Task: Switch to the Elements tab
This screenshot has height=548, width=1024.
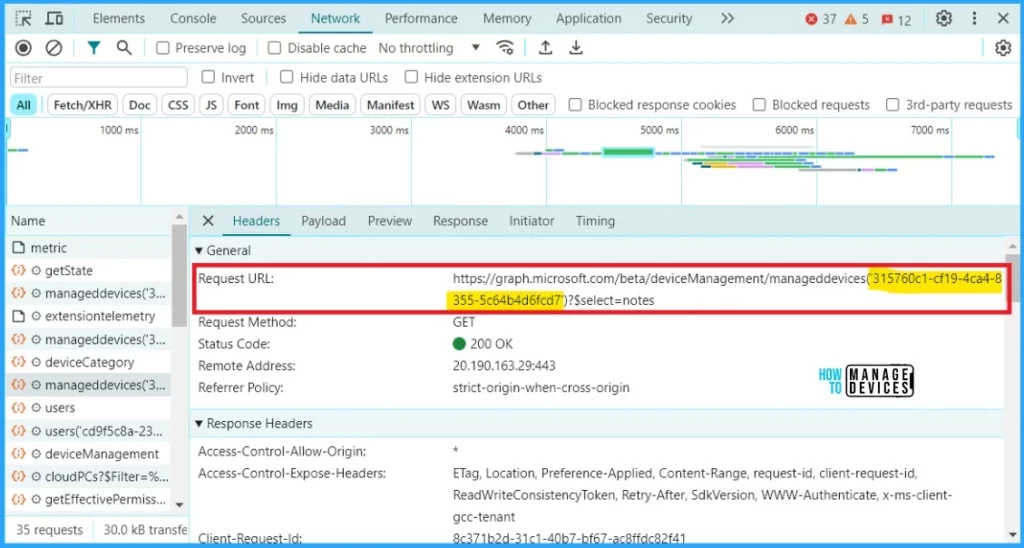Action: coord(118,18)
